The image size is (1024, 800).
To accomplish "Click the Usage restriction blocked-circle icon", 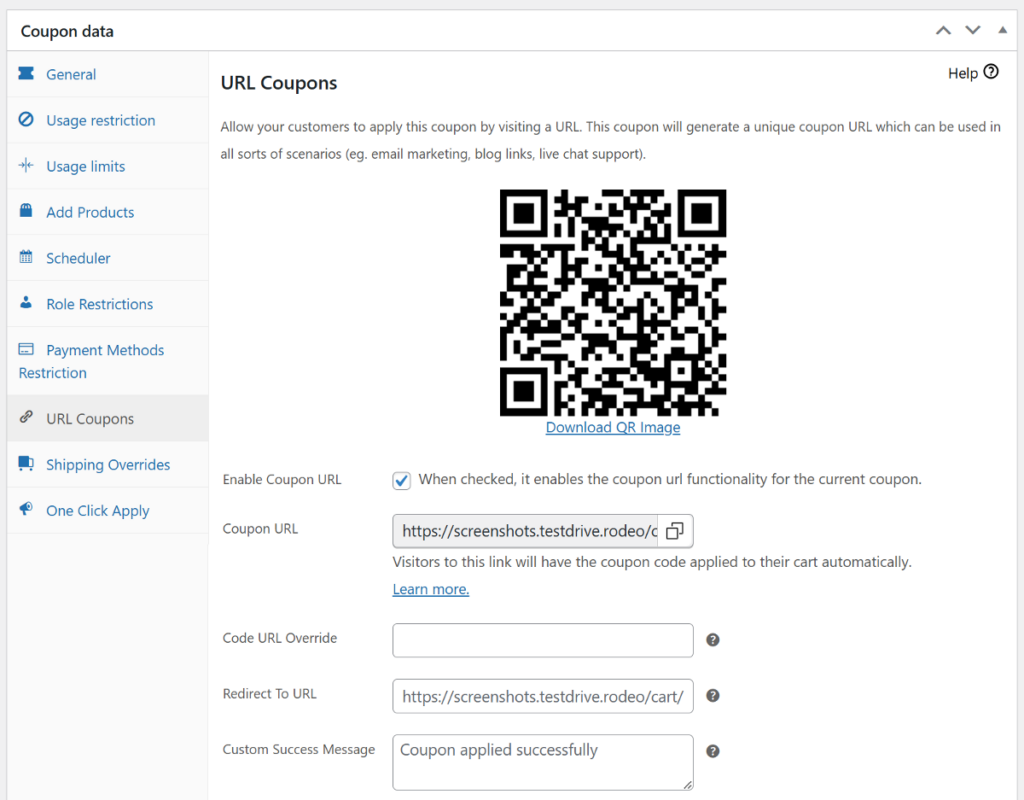I will pos(28,120).
